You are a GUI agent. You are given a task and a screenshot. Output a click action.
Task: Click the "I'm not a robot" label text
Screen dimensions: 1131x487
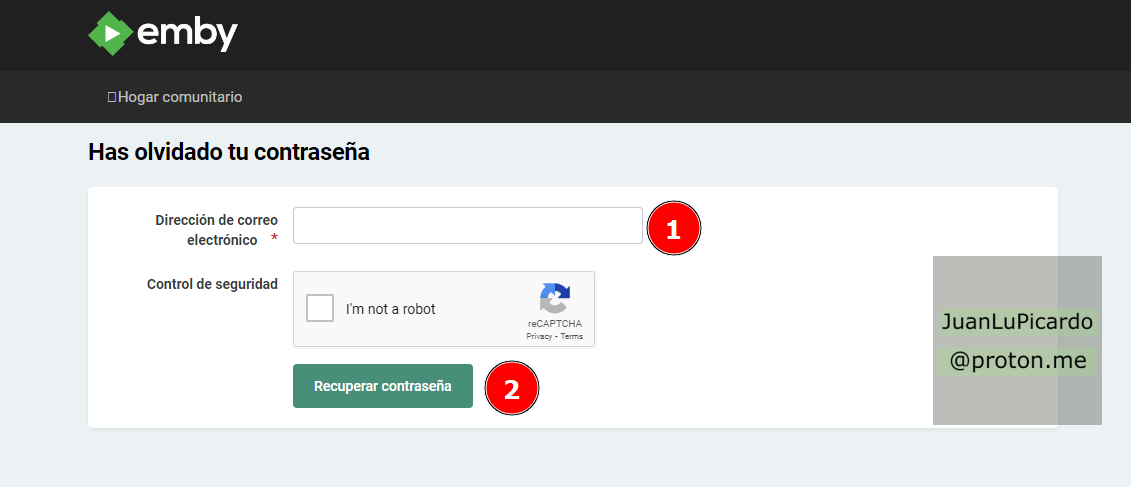click(x=390, y=309)
